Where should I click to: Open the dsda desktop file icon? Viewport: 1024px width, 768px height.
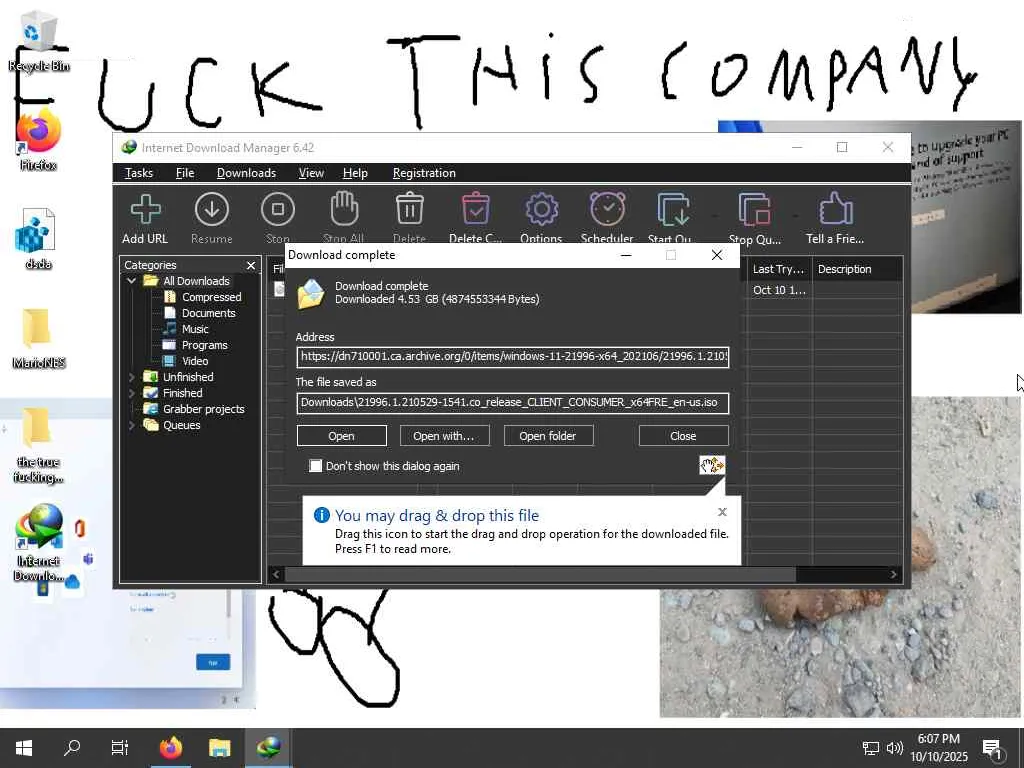click(39, 239)
